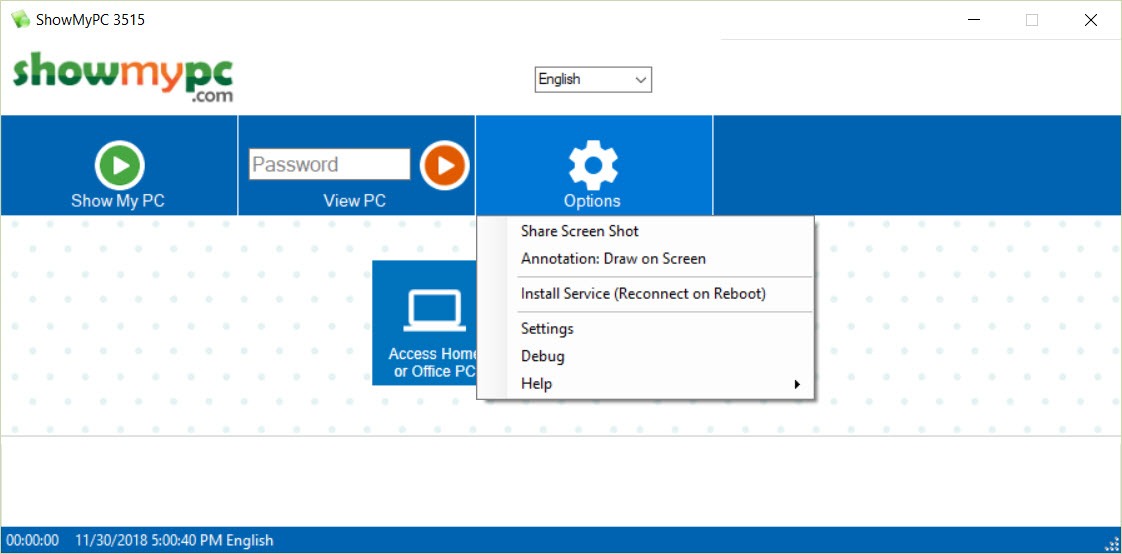Select Share Screen Shot from the menu
This screenshot has height=554, width=1122.
(x=579, y=231)
